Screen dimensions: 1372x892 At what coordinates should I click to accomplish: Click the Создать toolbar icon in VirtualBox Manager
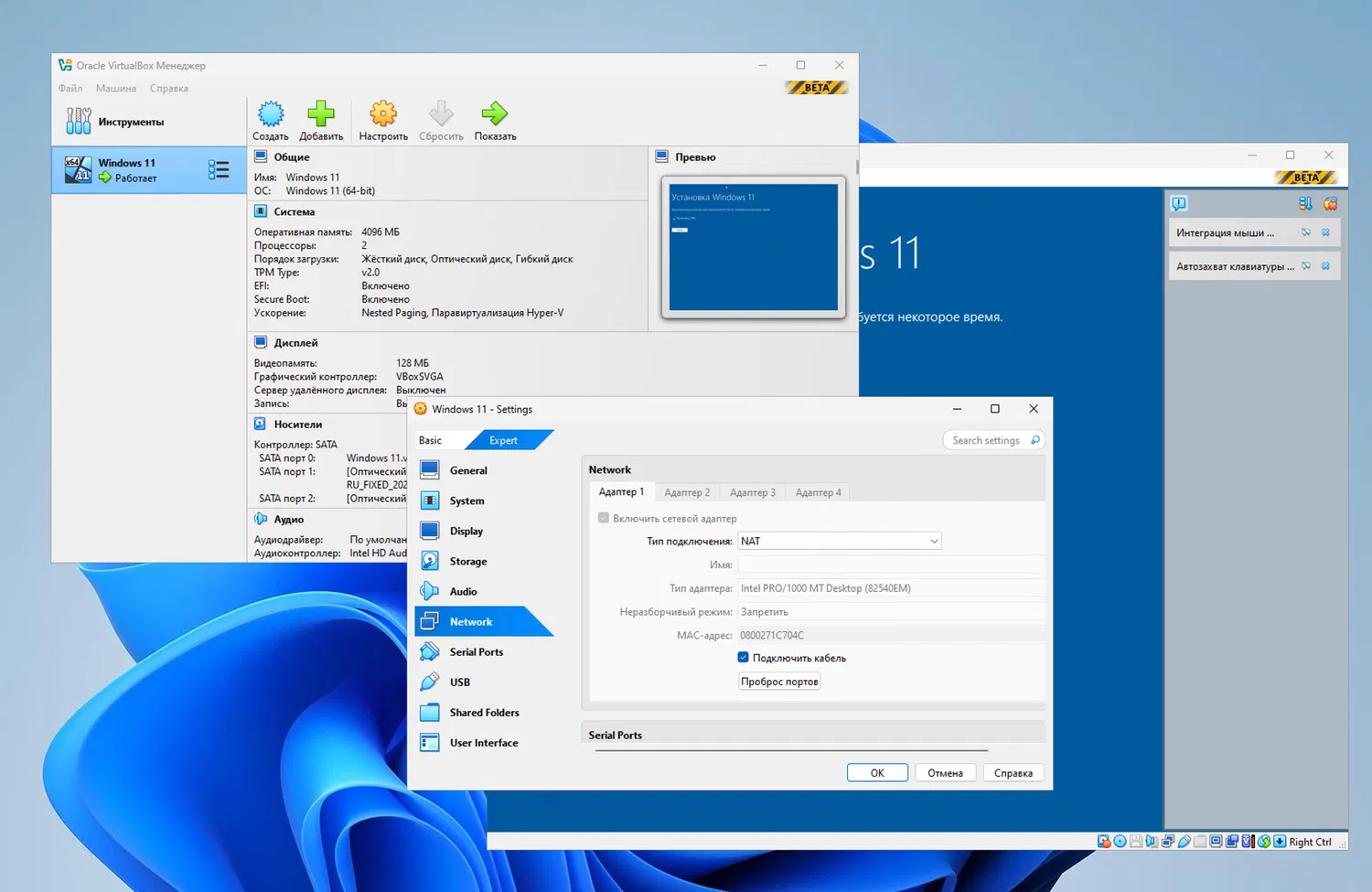[x=271, y=114]
